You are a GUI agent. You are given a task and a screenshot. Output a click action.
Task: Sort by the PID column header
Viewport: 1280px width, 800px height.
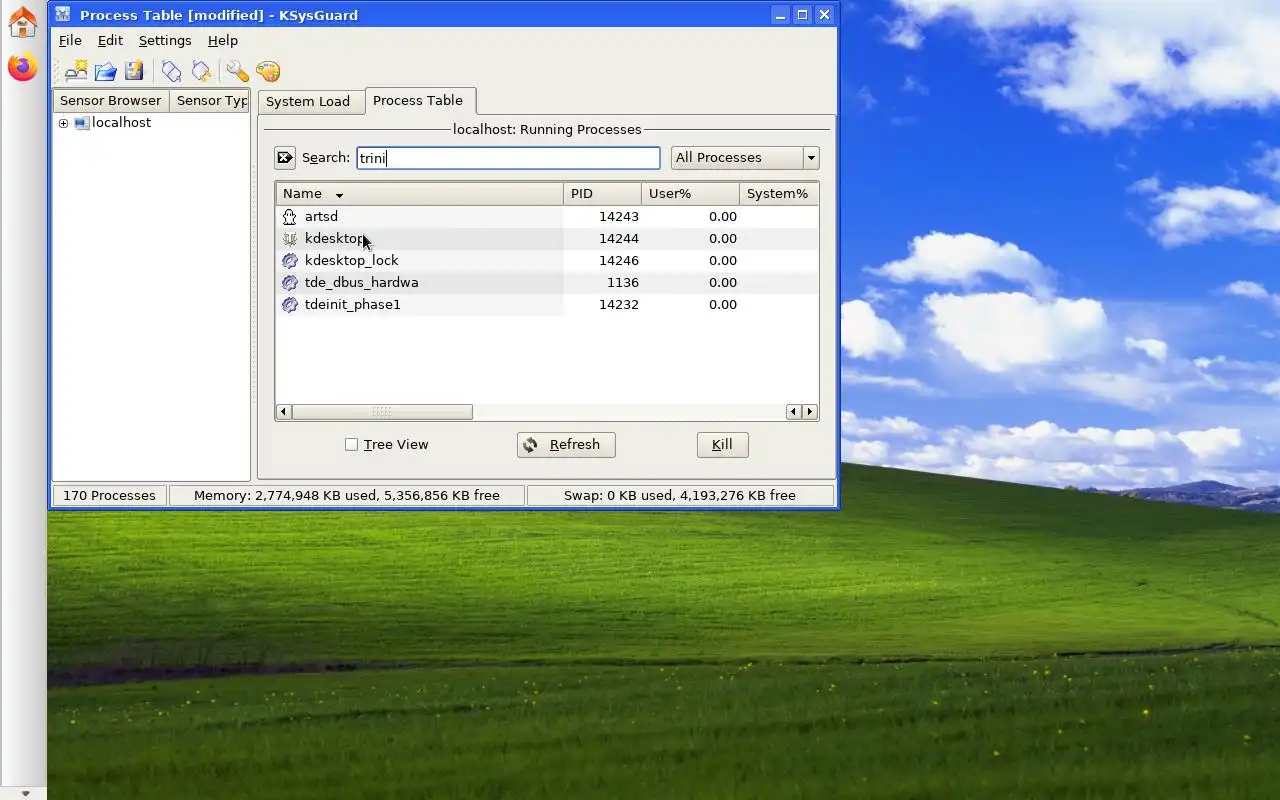603,194
